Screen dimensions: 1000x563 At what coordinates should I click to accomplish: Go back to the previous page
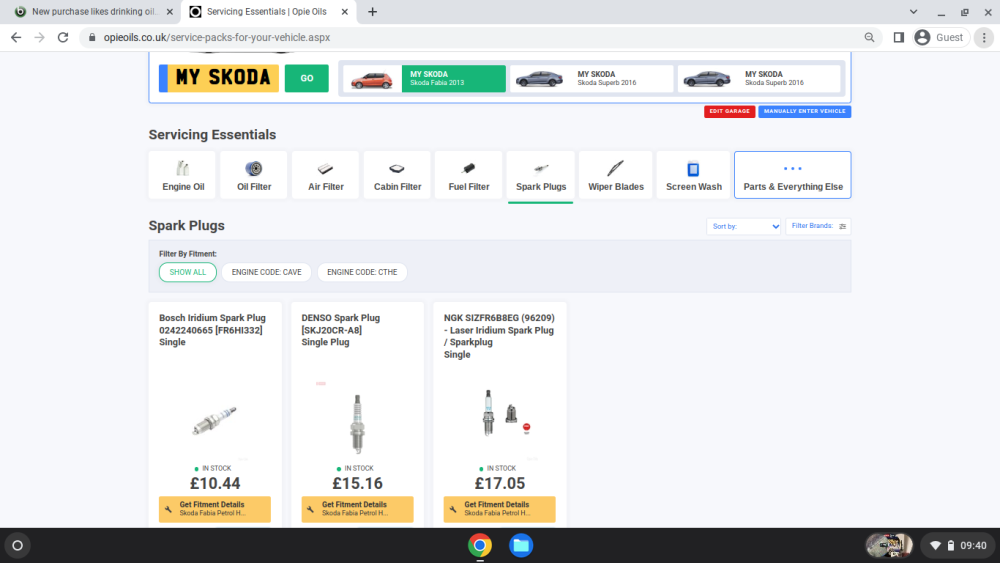(16, 38)
